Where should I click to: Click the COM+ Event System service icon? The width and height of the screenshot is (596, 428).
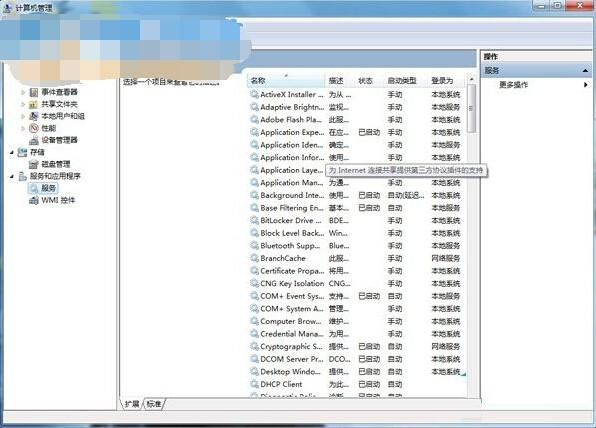(x=254, y=296)
